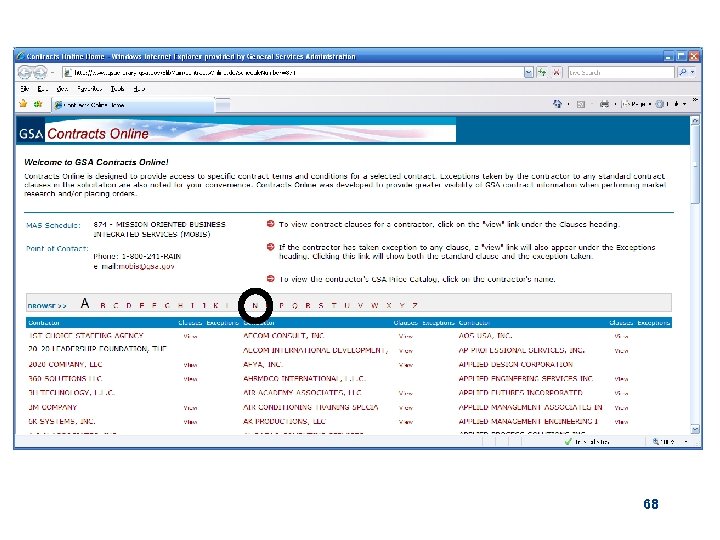Expand the address bar history dropdown
Viewport: 720px width, 540px height.
coord(529,73)
